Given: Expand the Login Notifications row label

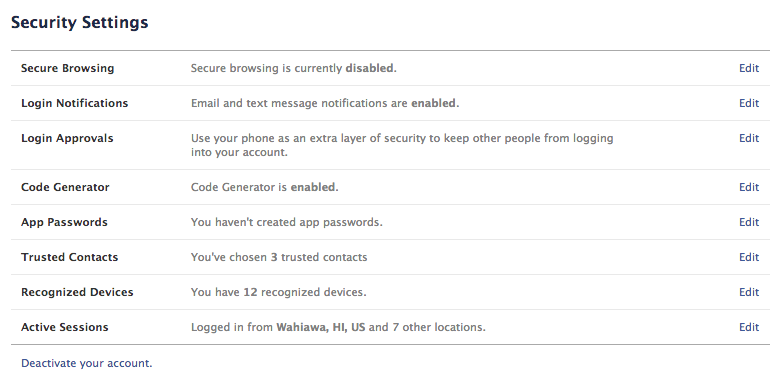Looking at the screenshot, I should [x=74, y=103].
